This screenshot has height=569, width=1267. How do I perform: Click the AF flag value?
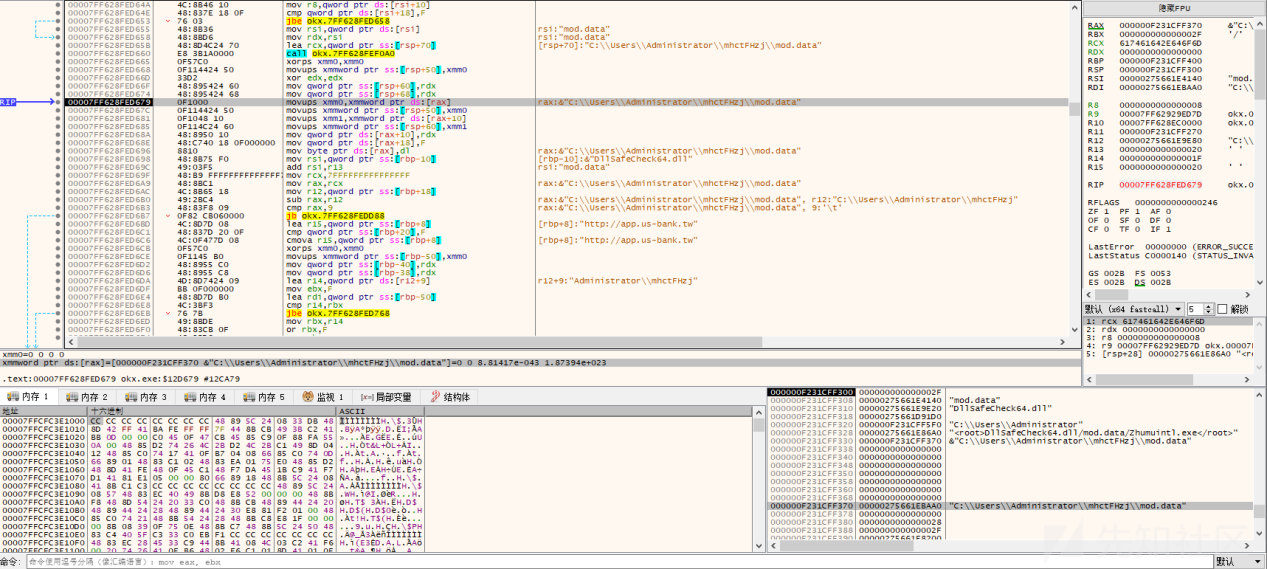1168,211
